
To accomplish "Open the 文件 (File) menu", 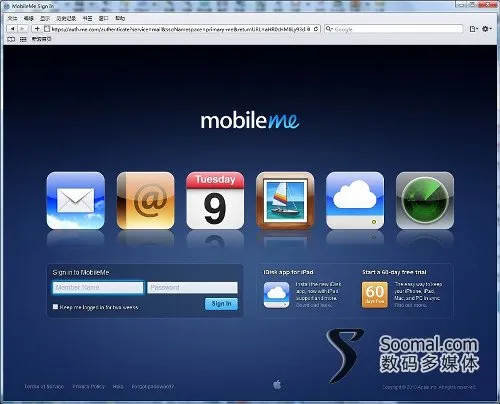I will coord(12,18).
